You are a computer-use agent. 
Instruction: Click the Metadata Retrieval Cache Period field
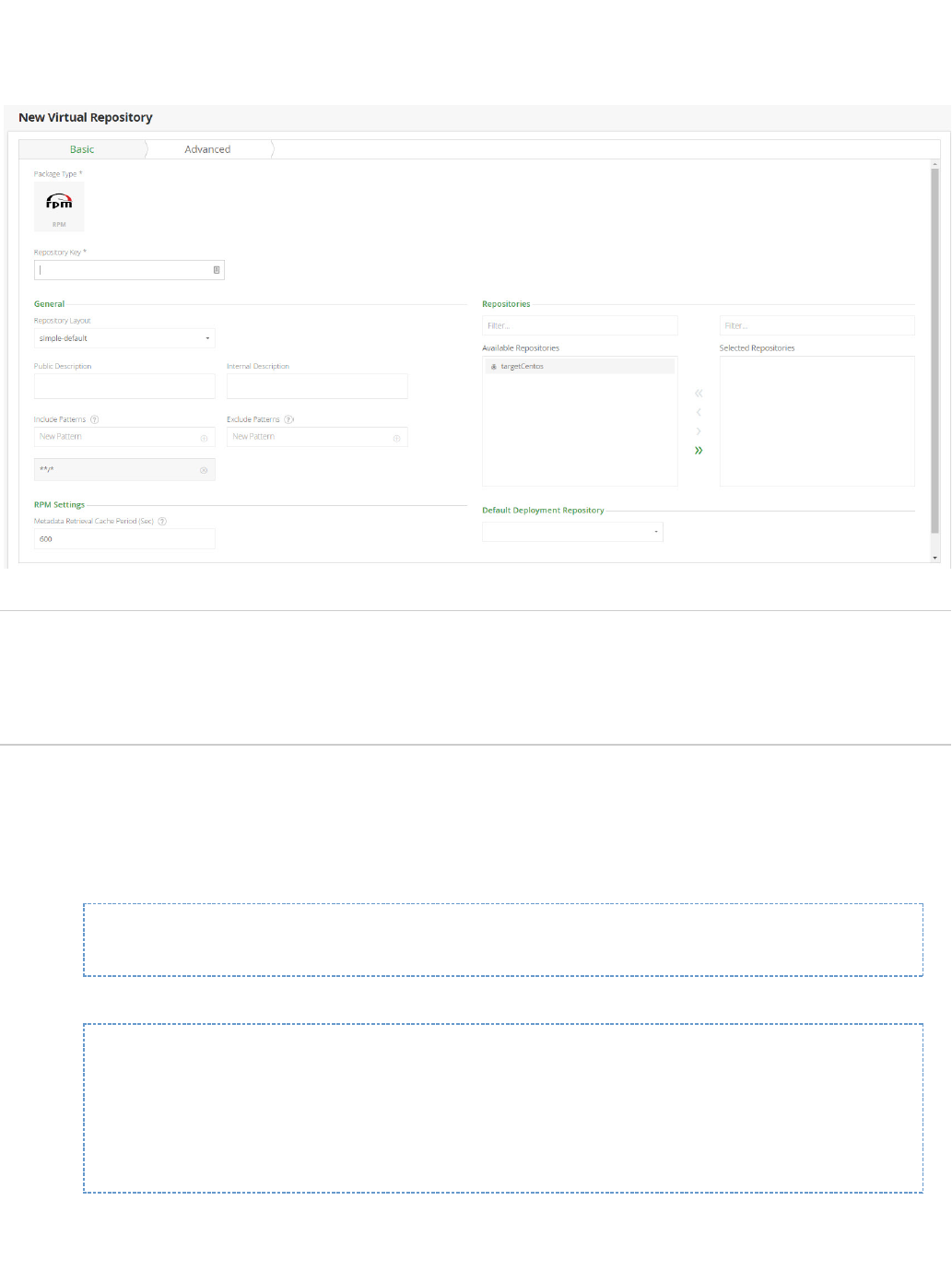[124, 539]
